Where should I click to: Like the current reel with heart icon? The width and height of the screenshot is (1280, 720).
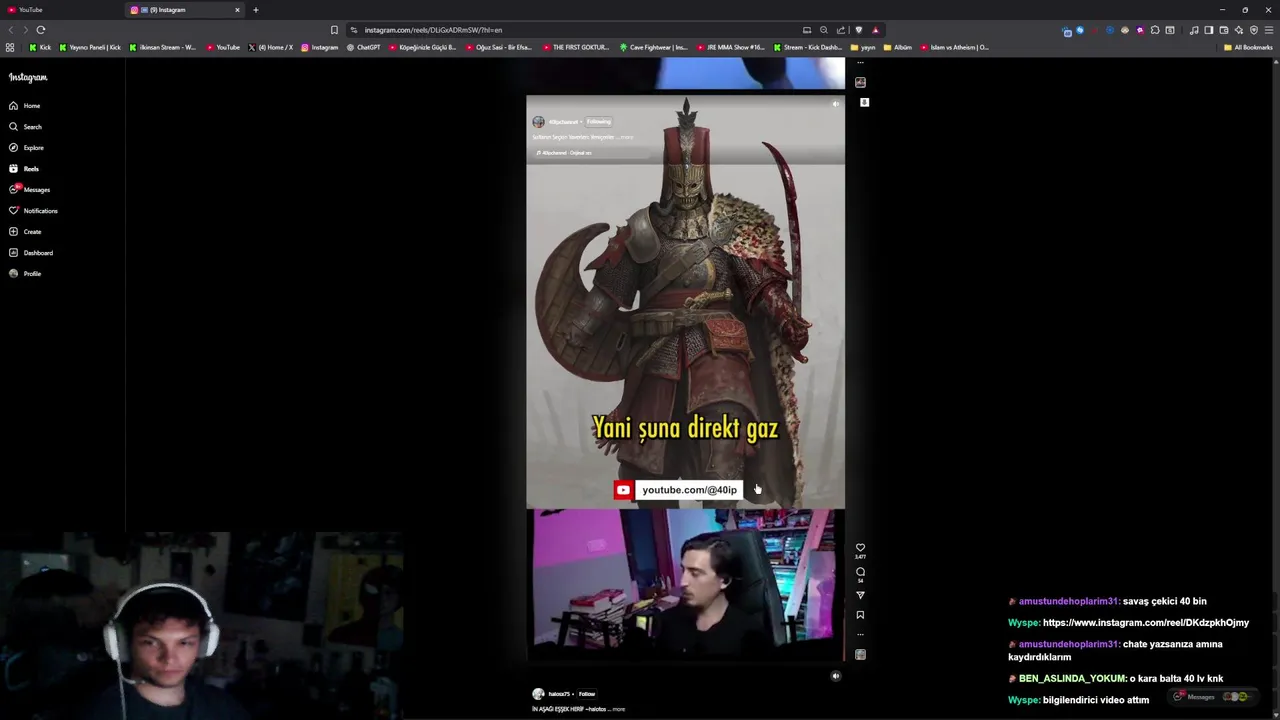tap(860, 548)
